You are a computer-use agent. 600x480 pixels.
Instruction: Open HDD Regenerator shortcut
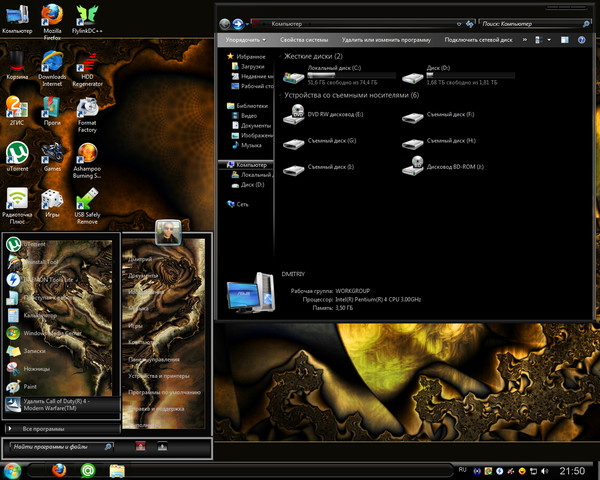coord(87,68)
